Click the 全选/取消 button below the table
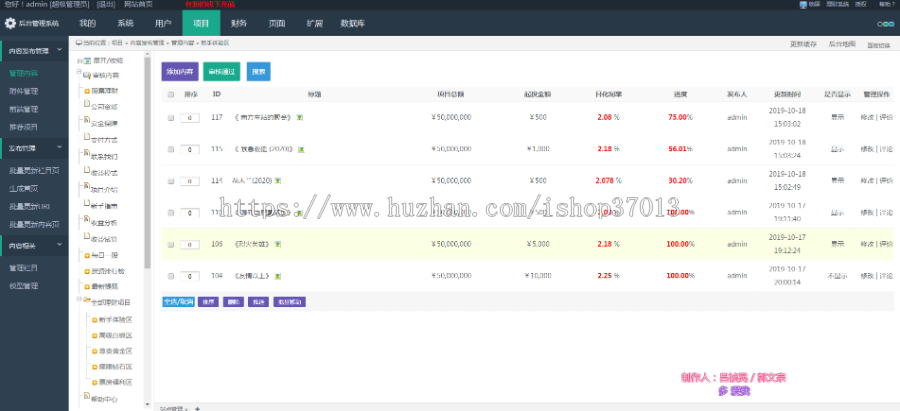900x411 pixels. click(179, 302)
